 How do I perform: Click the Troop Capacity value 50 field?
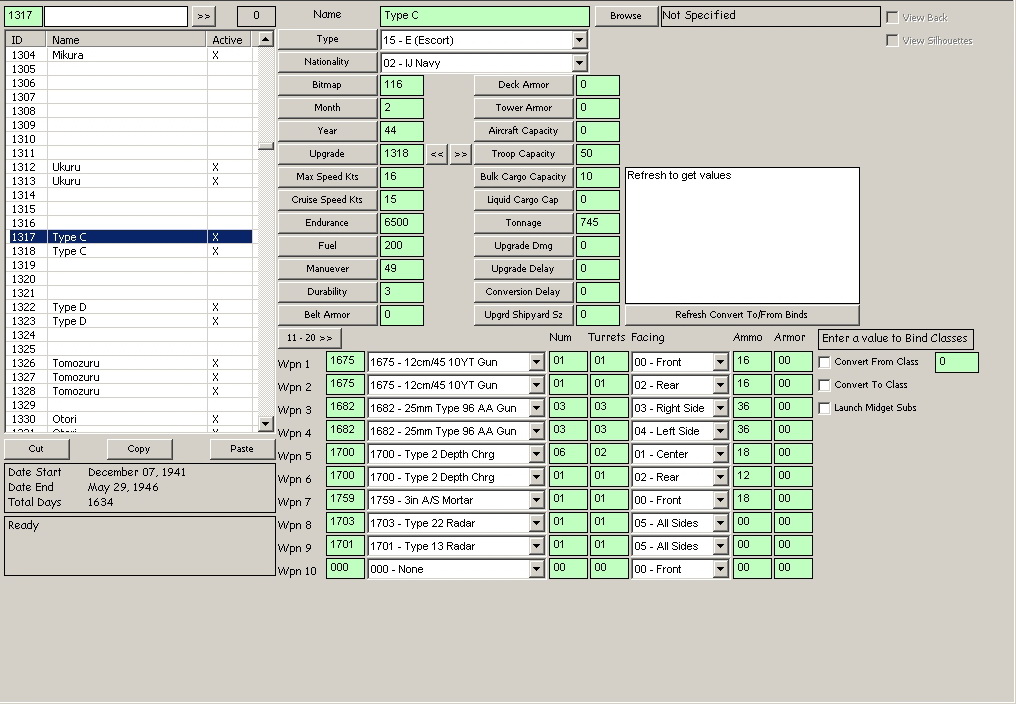597,154
